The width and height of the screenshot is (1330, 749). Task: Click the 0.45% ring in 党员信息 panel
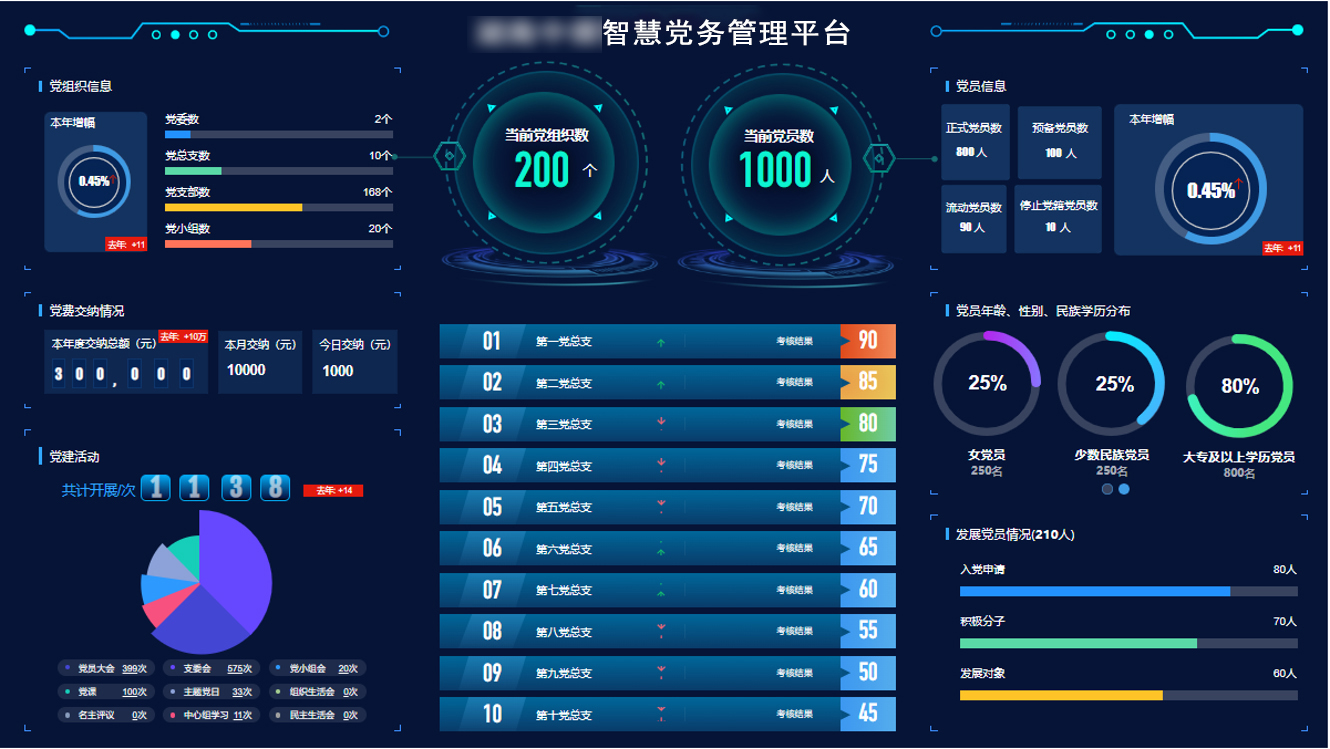(x=1209, y=190)
